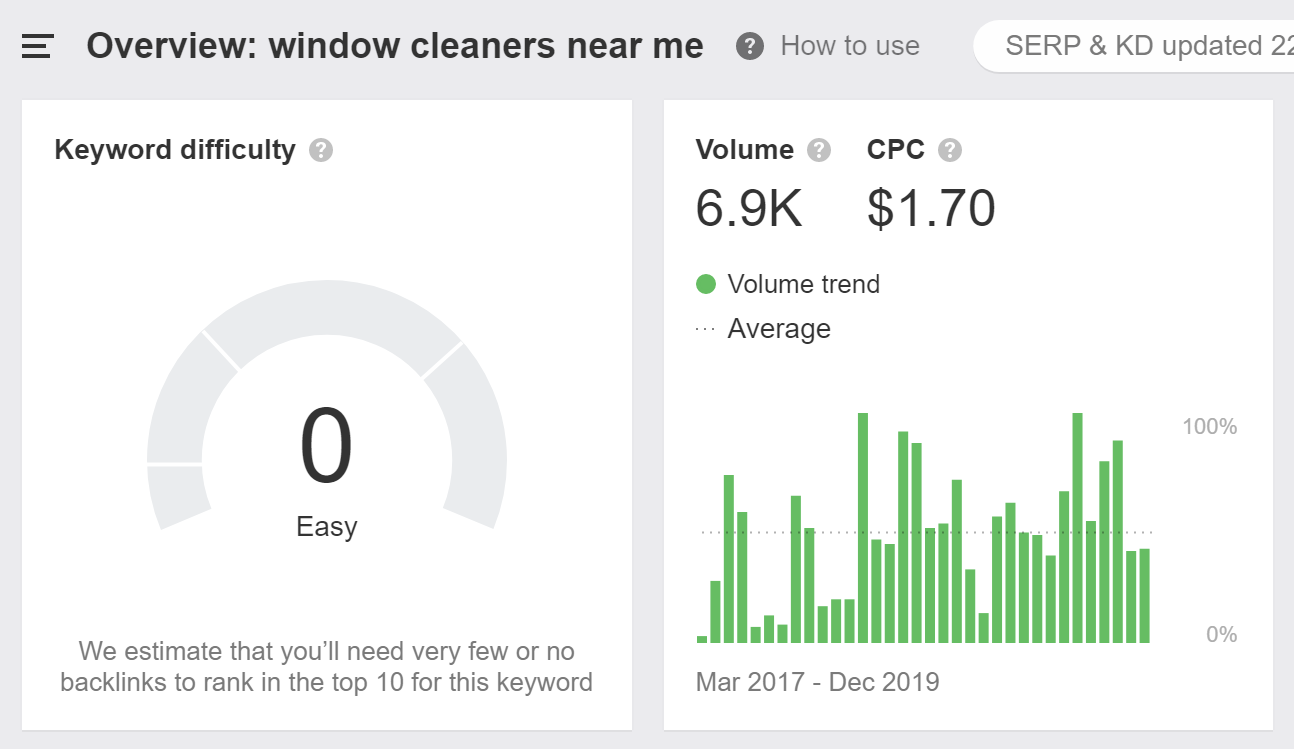Viewport: 1294px width, 749px height.
Task: Open the How to use link
Action: (x=849, y=46)
